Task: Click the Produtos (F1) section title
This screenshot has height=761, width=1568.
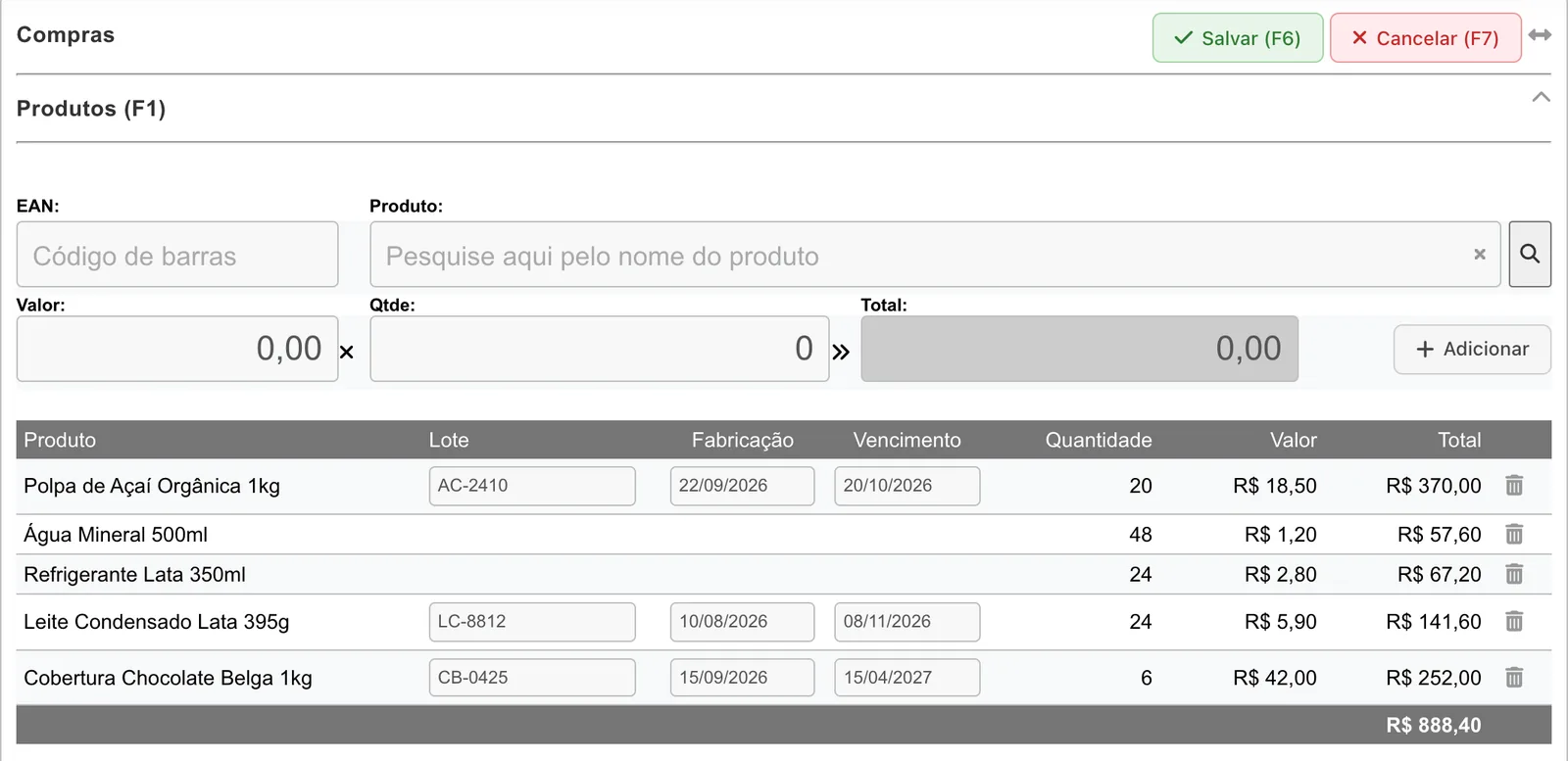Action: 91,109
